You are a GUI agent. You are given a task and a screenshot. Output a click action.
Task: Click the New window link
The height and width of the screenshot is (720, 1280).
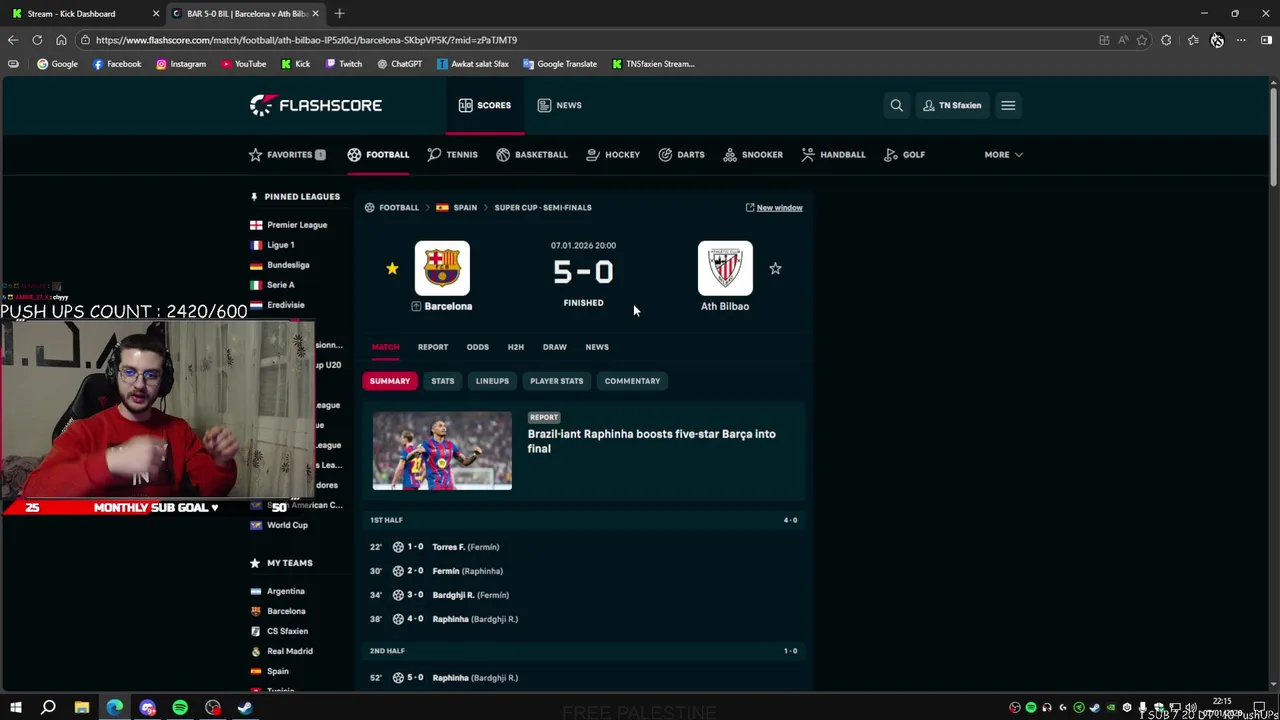click(774, 208)
